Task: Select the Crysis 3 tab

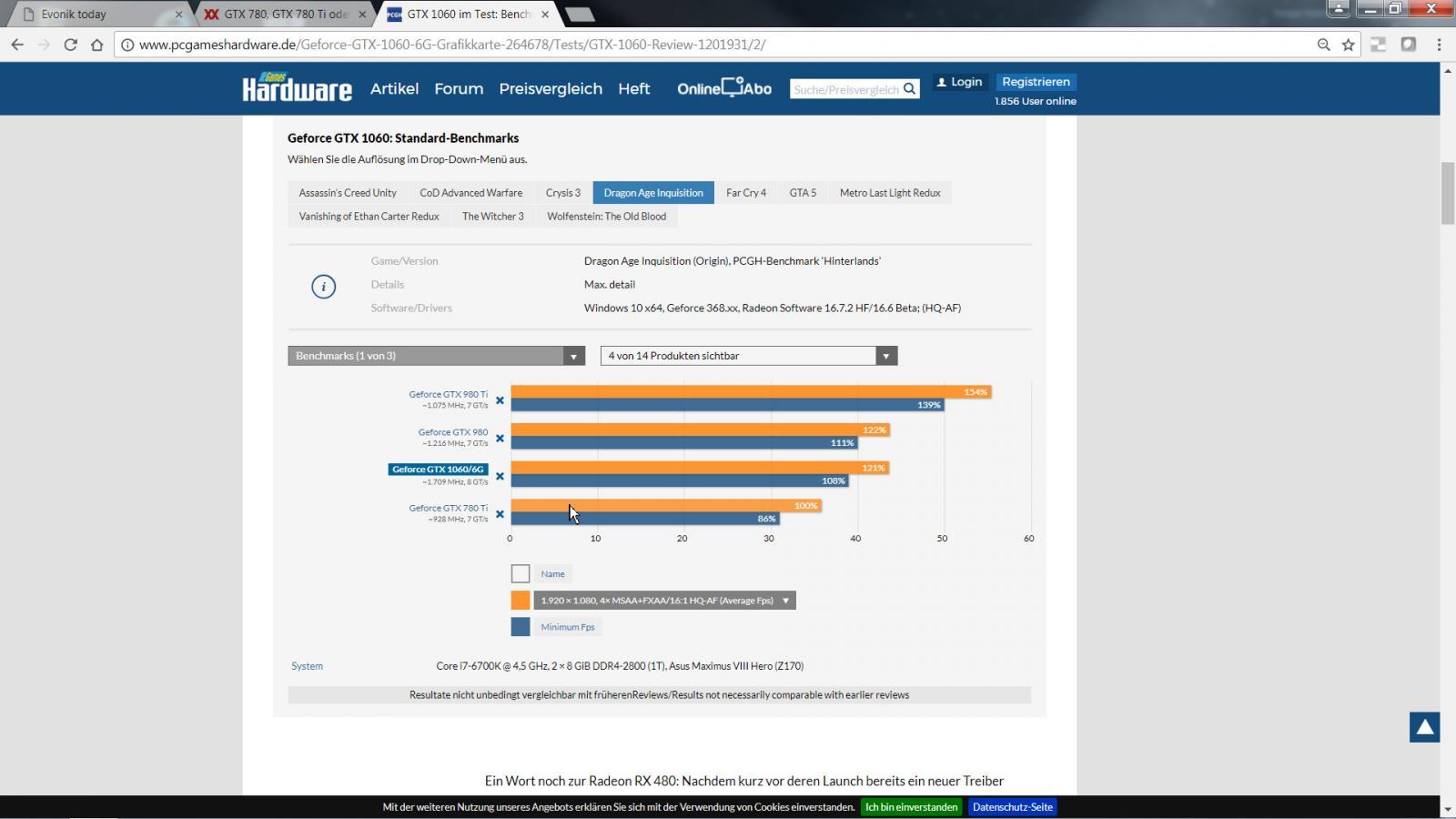Action: (x=562, y=193)
